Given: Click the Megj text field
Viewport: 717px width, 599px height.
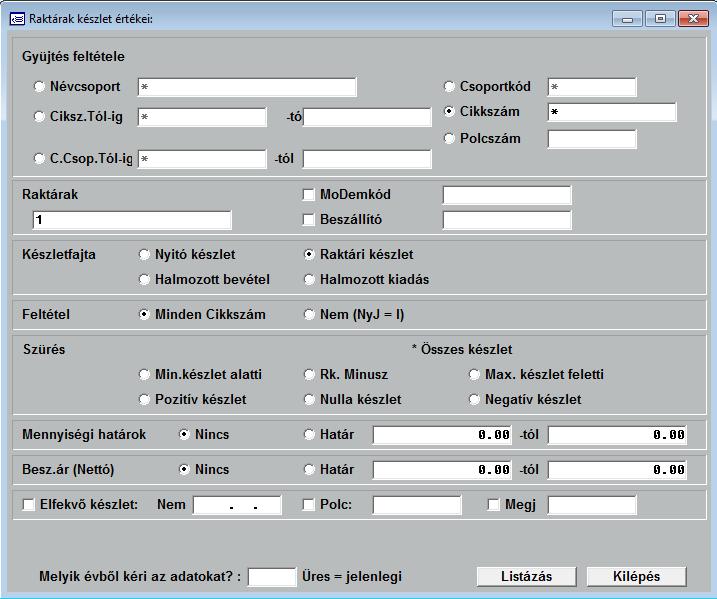Looking at the screenshot, I should tap(592, 505).
